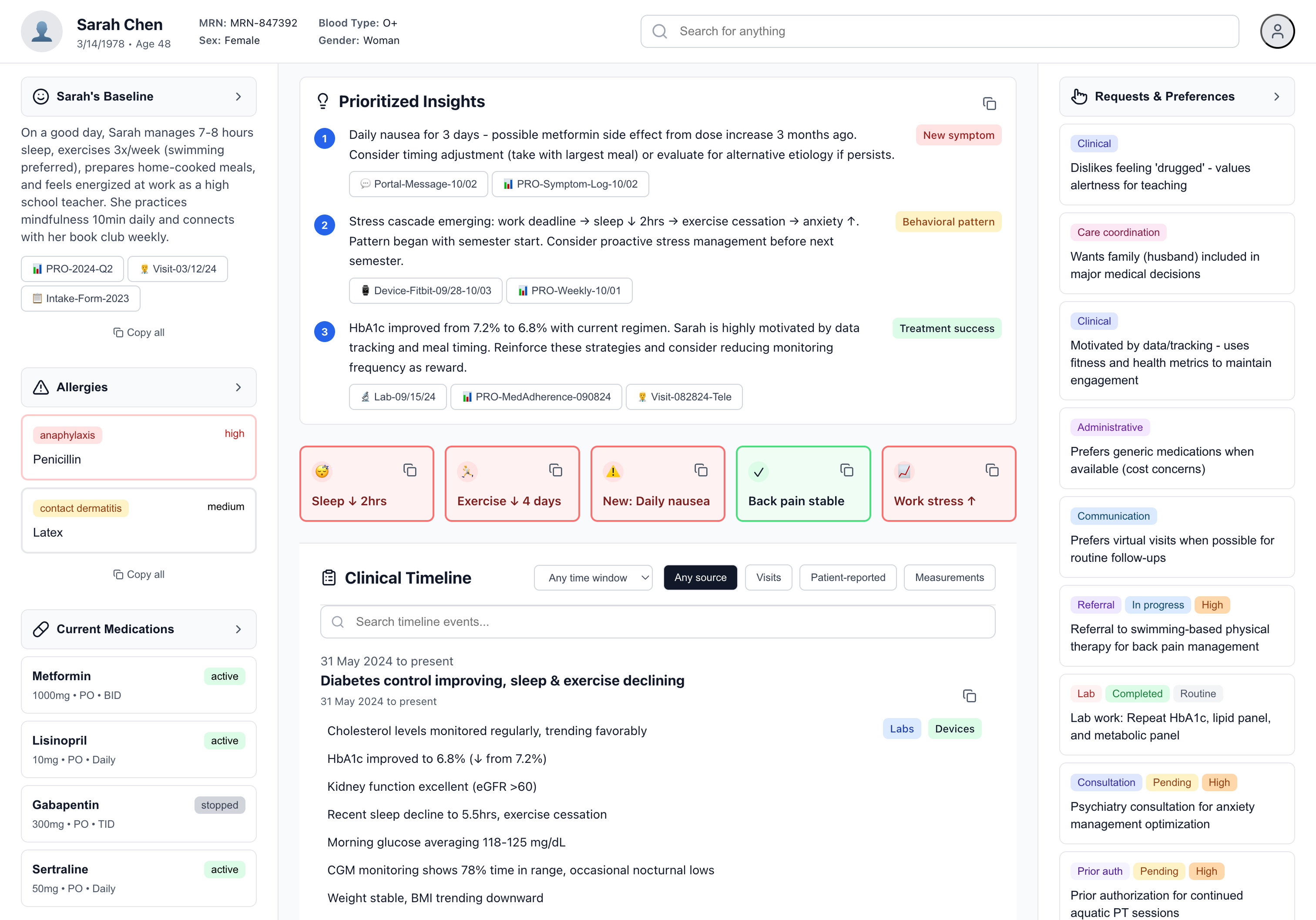The image size is (1316, 920).
Task: Open the user profile icon
Action: (1276, 31)
